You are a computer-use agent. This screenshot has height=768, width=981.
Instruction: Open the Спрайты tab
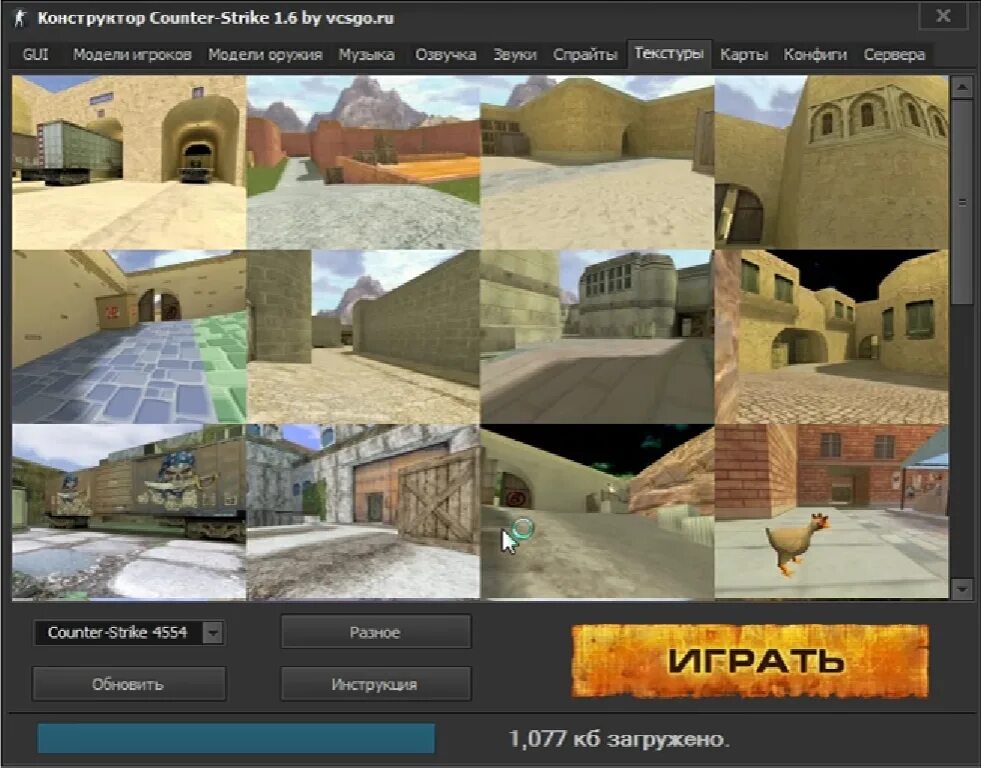tap(585, 54)
